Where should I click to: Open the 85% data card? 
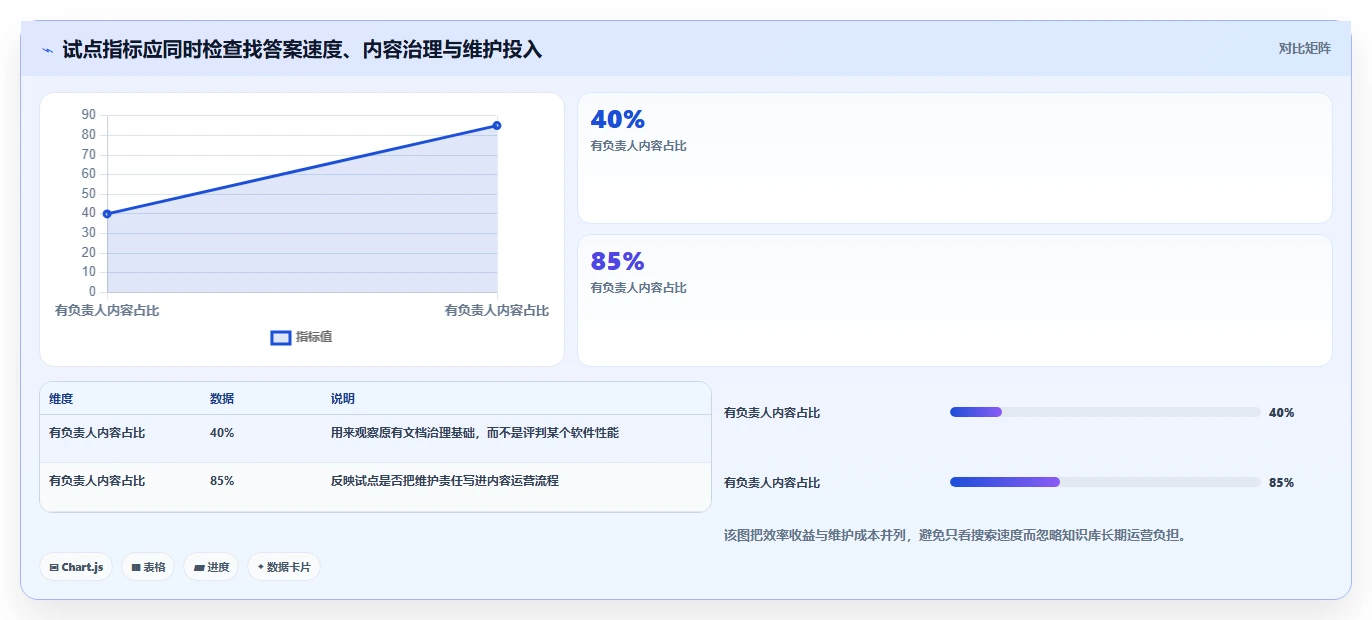point(955,300)
